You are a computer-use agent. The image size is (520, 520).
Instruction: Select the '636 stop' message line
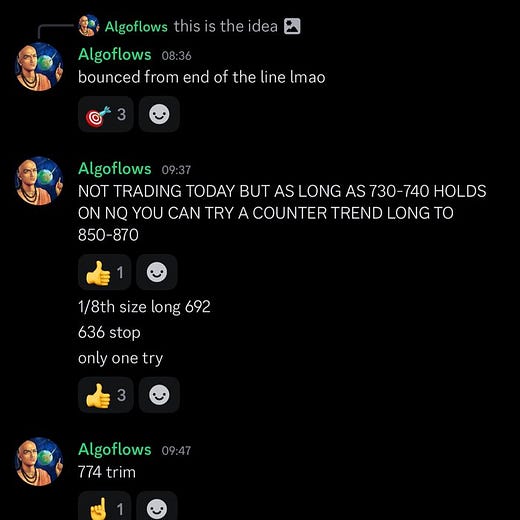pos(109,332)
